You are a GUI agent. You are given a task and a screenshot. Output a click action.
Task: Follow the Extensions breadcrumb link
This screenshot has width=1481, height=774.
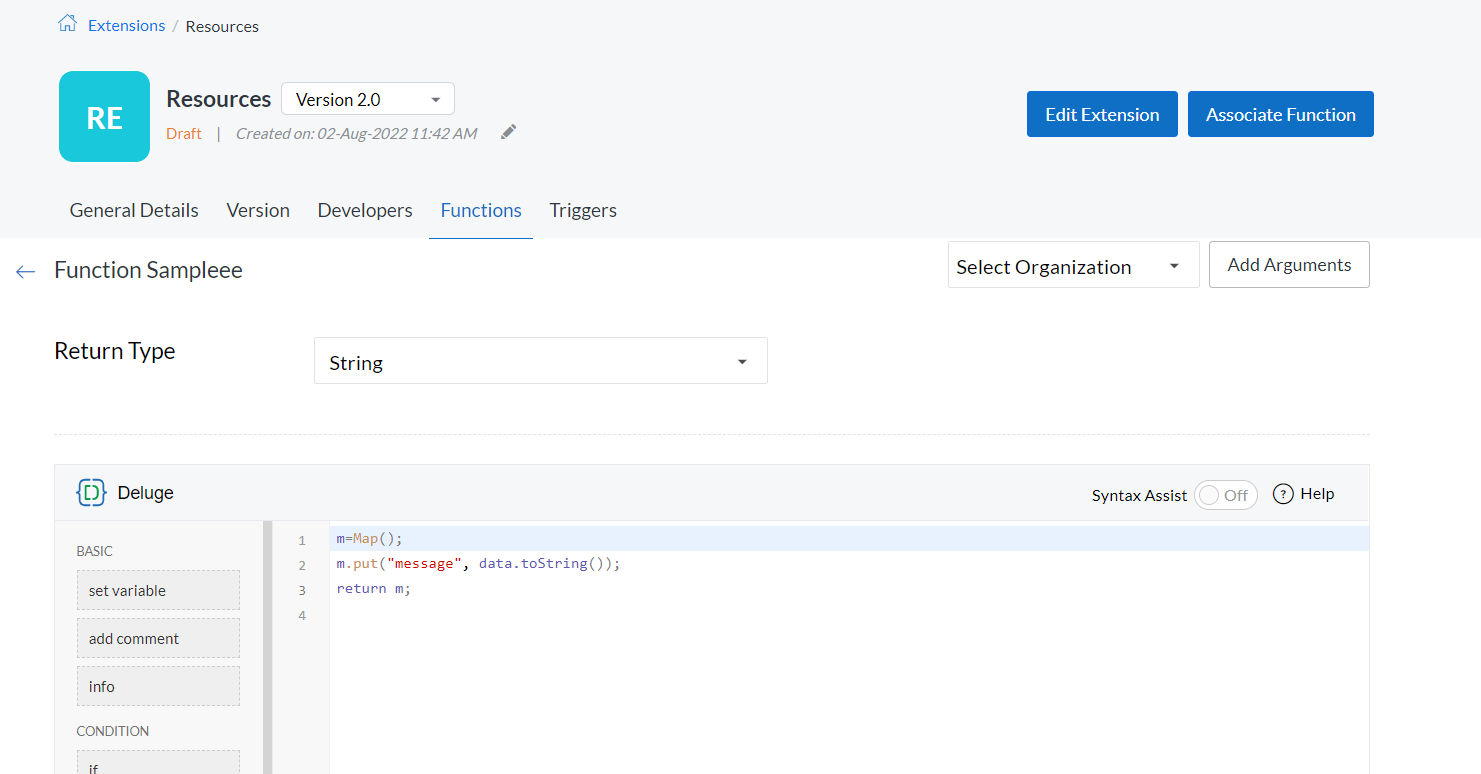[126, 26]
